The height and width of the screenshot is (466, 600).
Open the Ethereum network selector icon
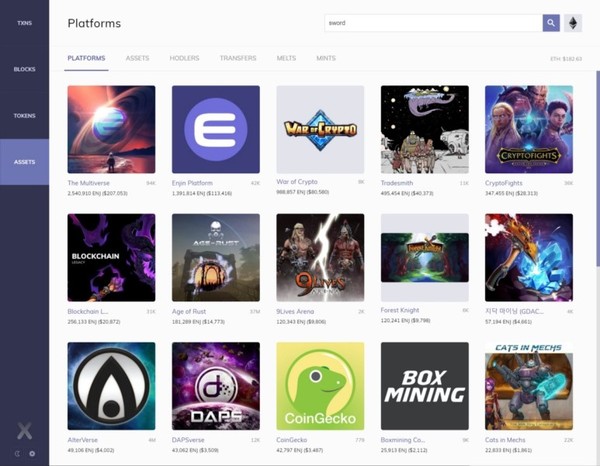(x=573, y=23)
